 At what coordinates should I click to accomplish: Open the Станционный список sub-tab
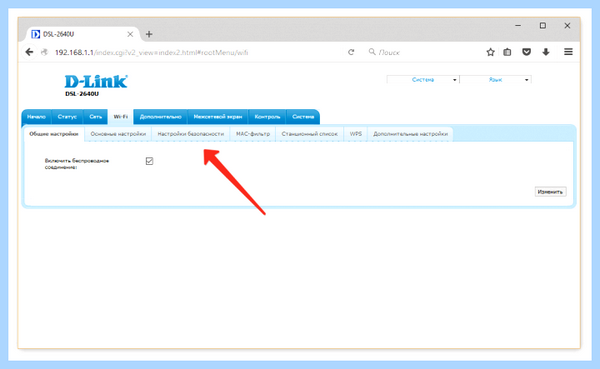pyautogui.click(x=310, y=134)
